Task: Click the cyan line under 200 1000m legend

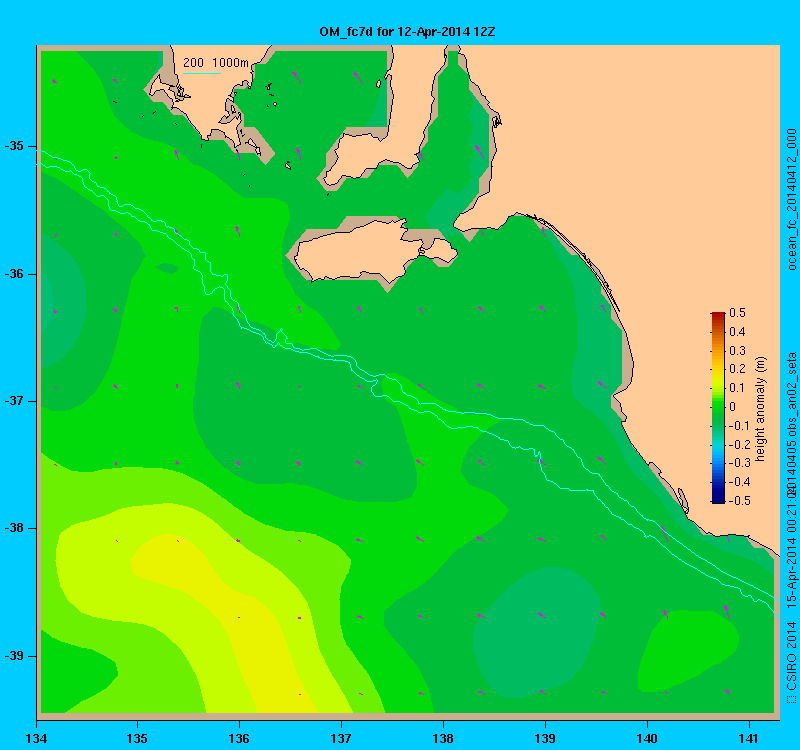Action: click(x=202, y=73)
